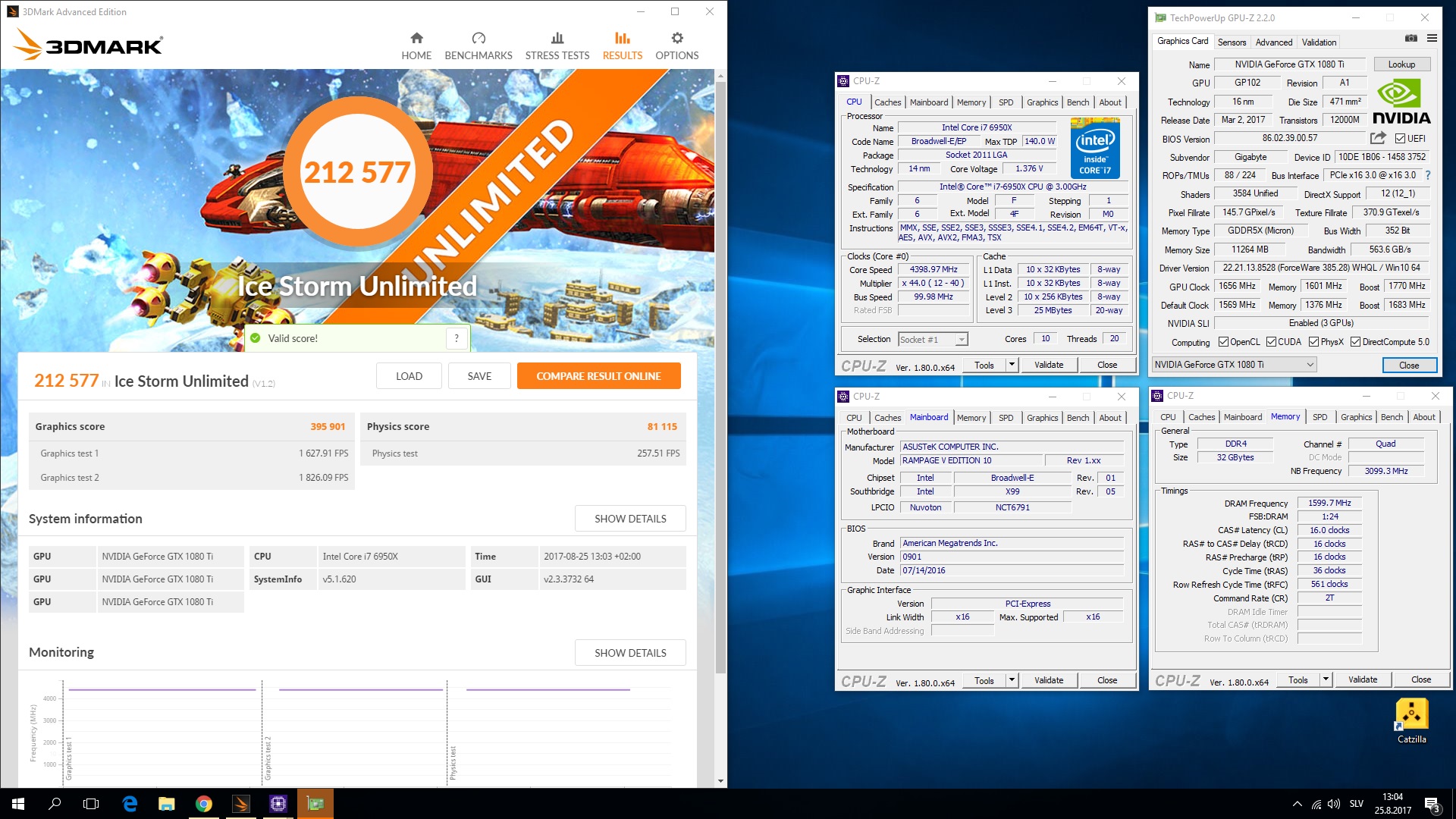Toggle the OpenCL checkbox in GPU-Z
Screen dimensions: 1456x819
point(1223,342)
